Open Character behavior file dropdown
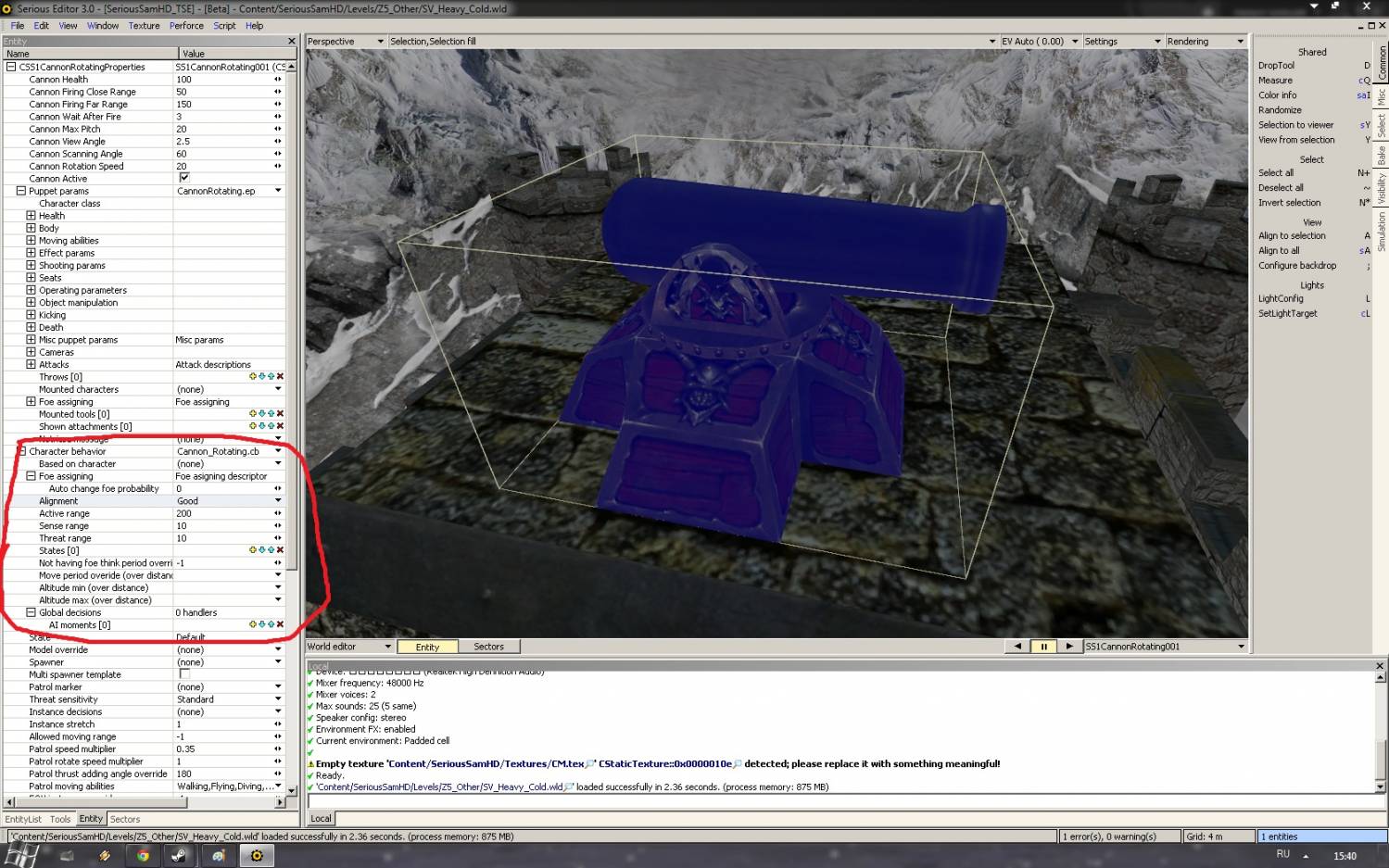 277,451
